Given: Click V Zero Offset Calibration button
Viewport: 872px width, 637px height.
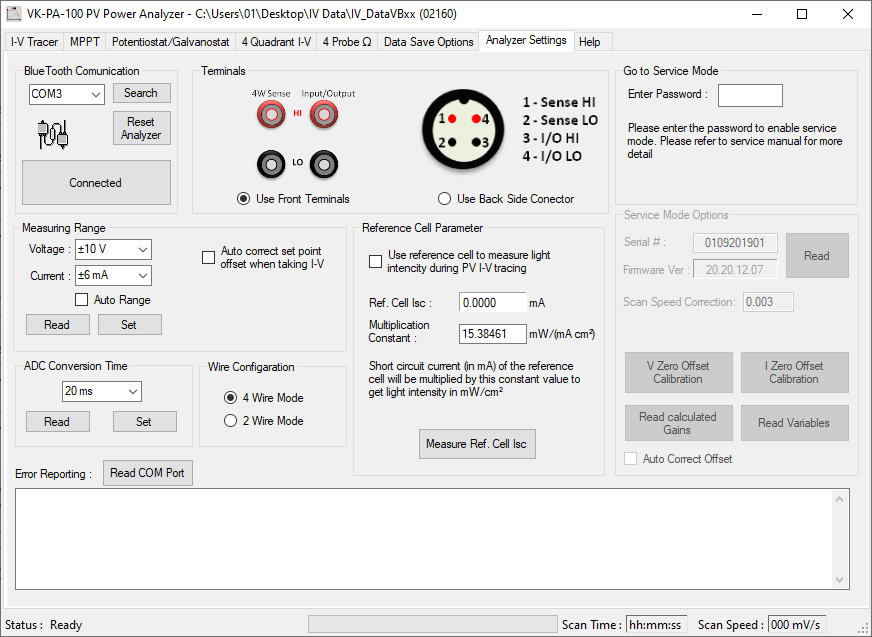Looking at the screenshot, I should click(678, 372).
